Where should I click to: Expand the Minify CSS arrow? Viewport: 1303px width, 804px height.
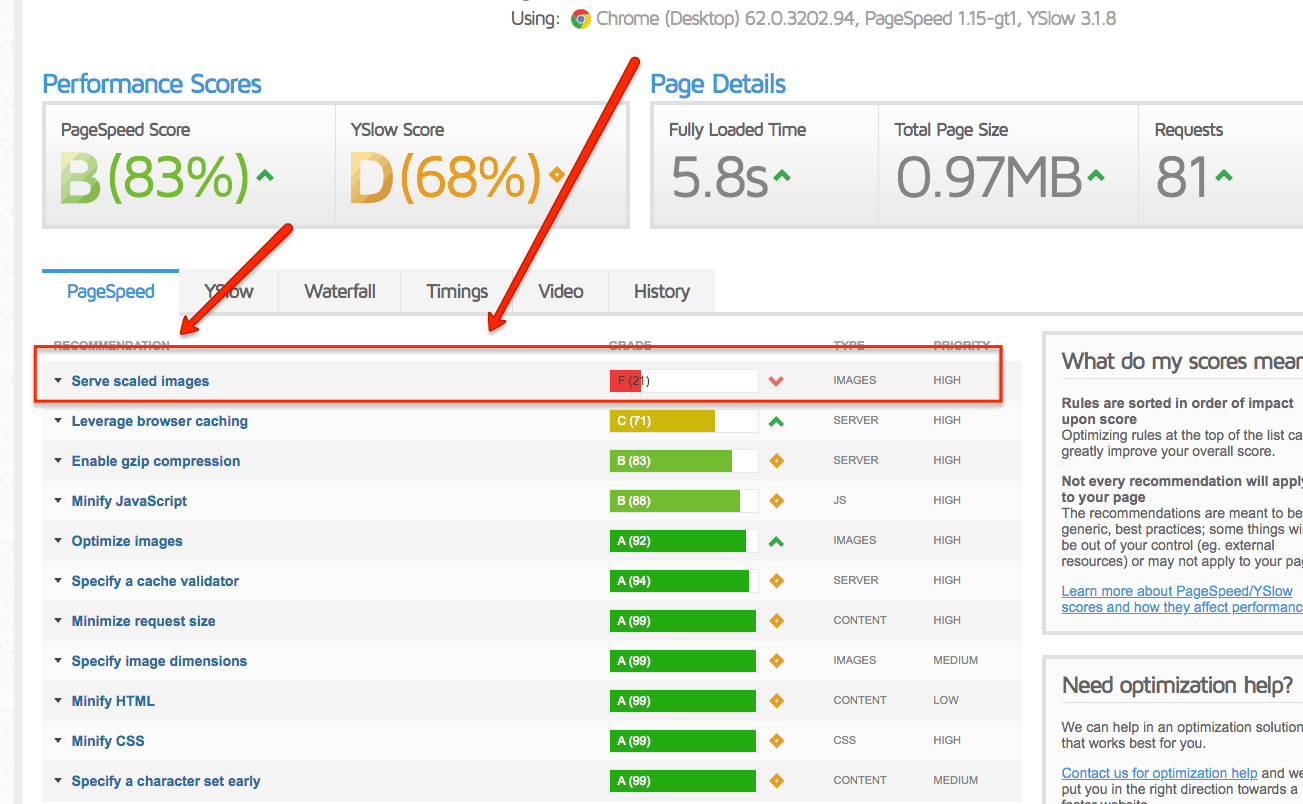coord(58,741)
